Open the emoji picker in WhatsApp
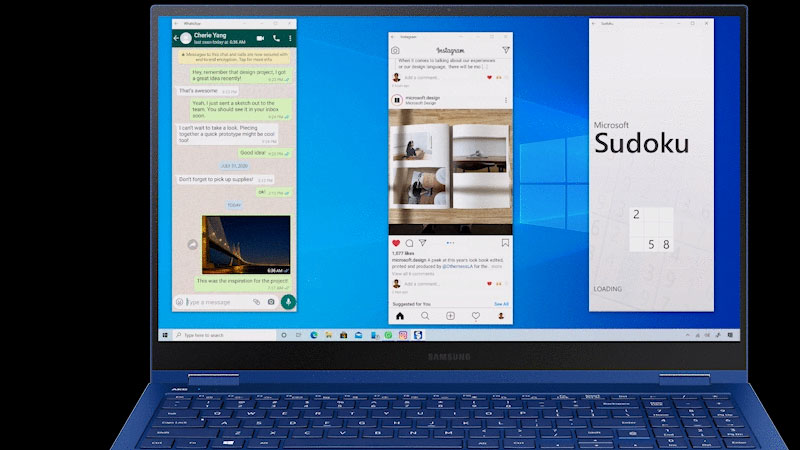Viewport: 800px width, 450px height. (180, 302)
